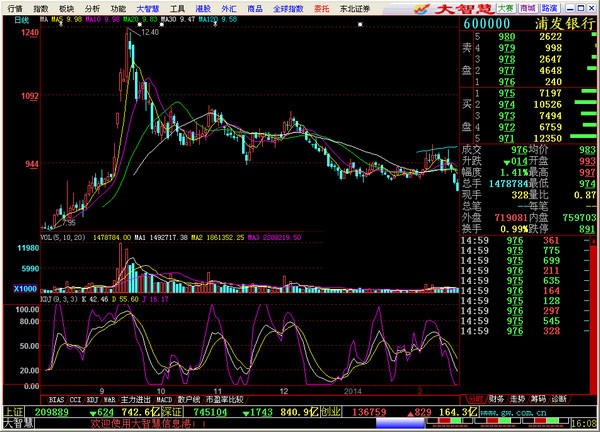
Task: Open the 路演 roadshow button
Action: click(x=549, y=8)
